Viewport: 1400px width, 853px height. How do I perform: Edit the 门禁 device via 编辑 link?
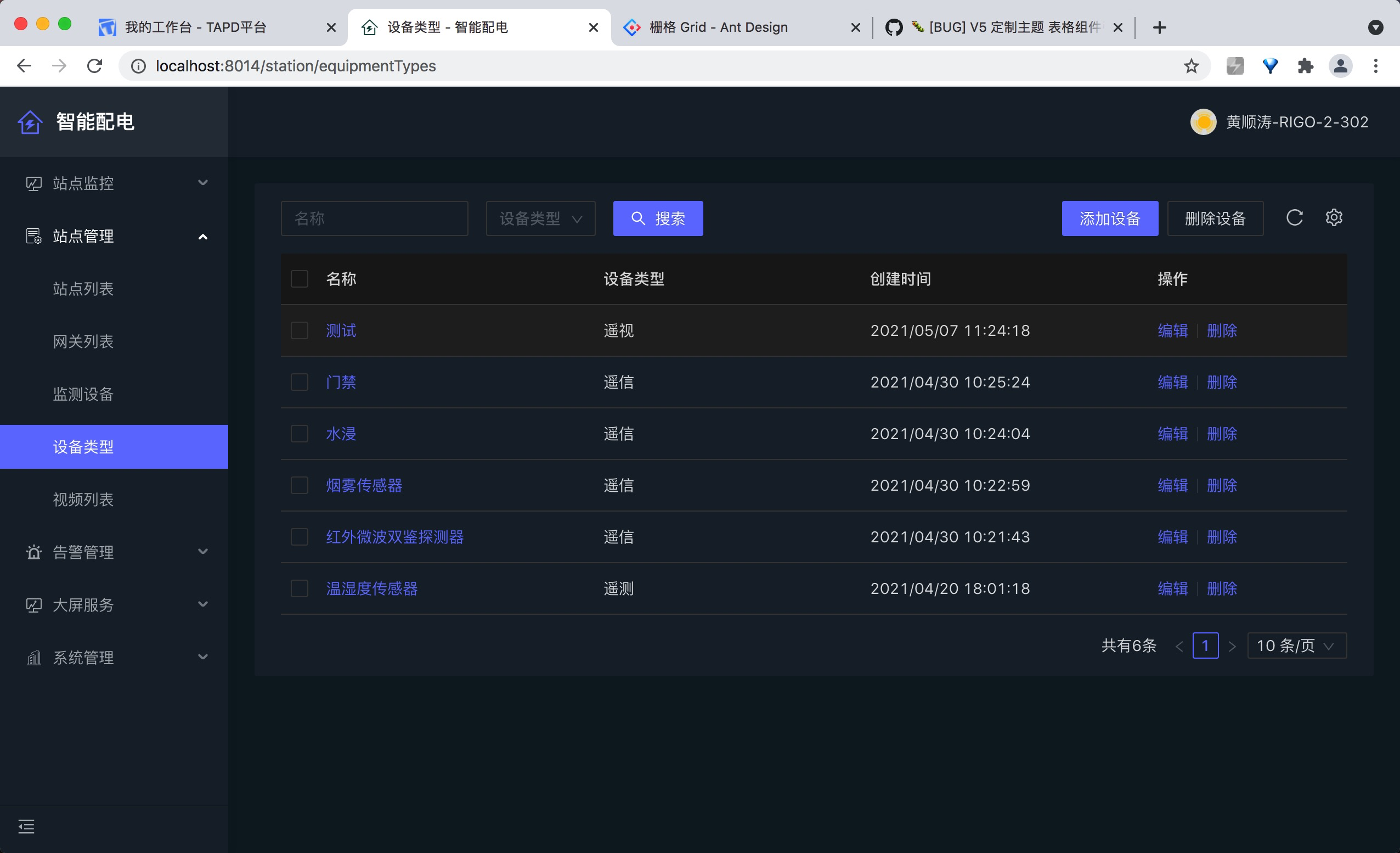click(x=1172, y=382)
